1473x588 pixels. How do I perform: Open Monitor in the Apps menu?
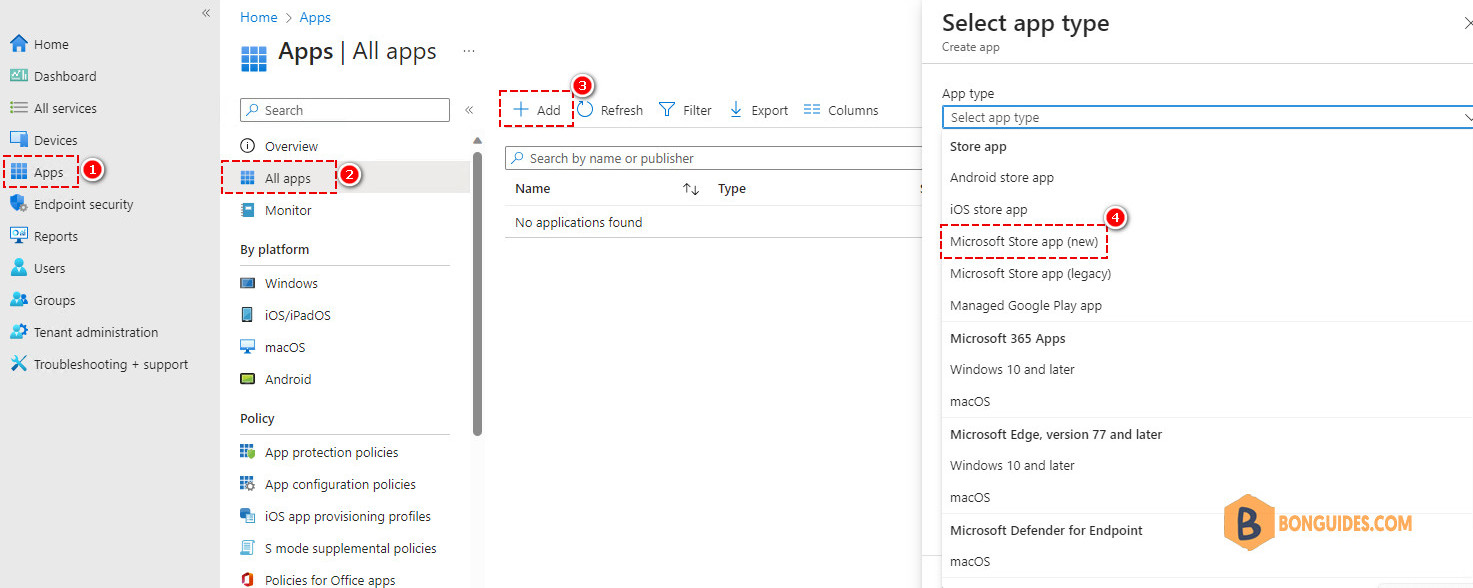coord(276,210)
